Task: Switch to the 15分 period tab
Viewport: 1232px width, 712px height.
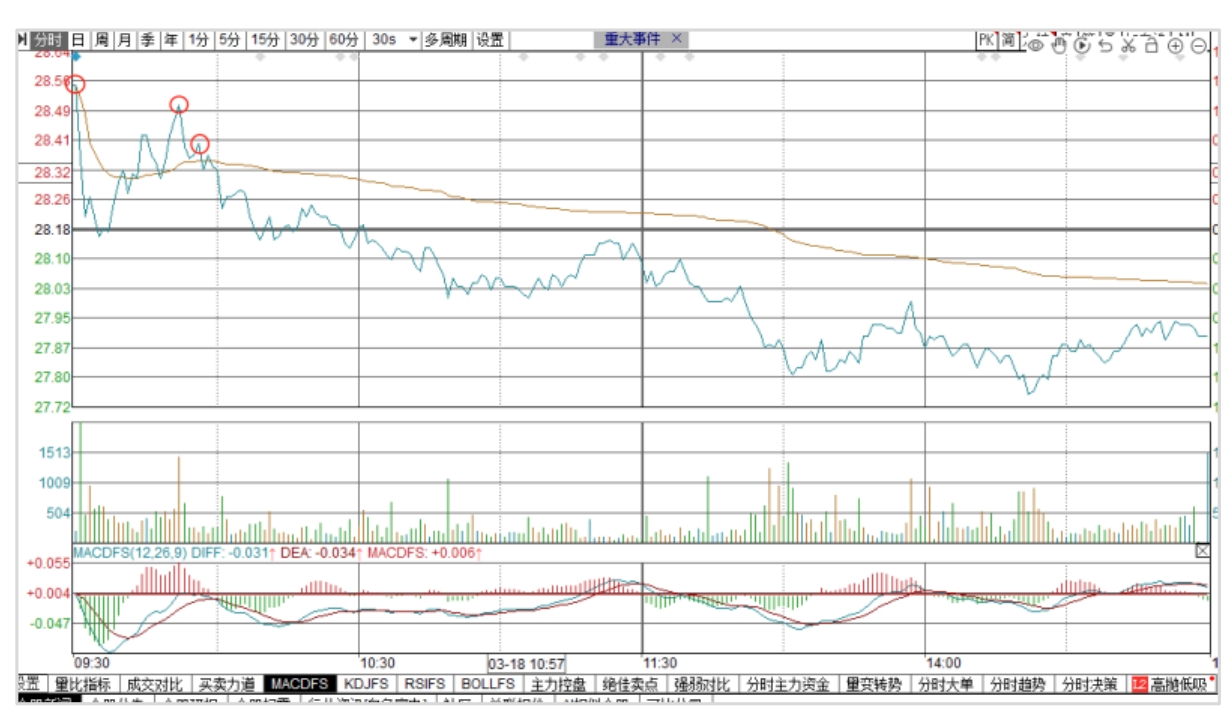Action: (x=265, y=40)
